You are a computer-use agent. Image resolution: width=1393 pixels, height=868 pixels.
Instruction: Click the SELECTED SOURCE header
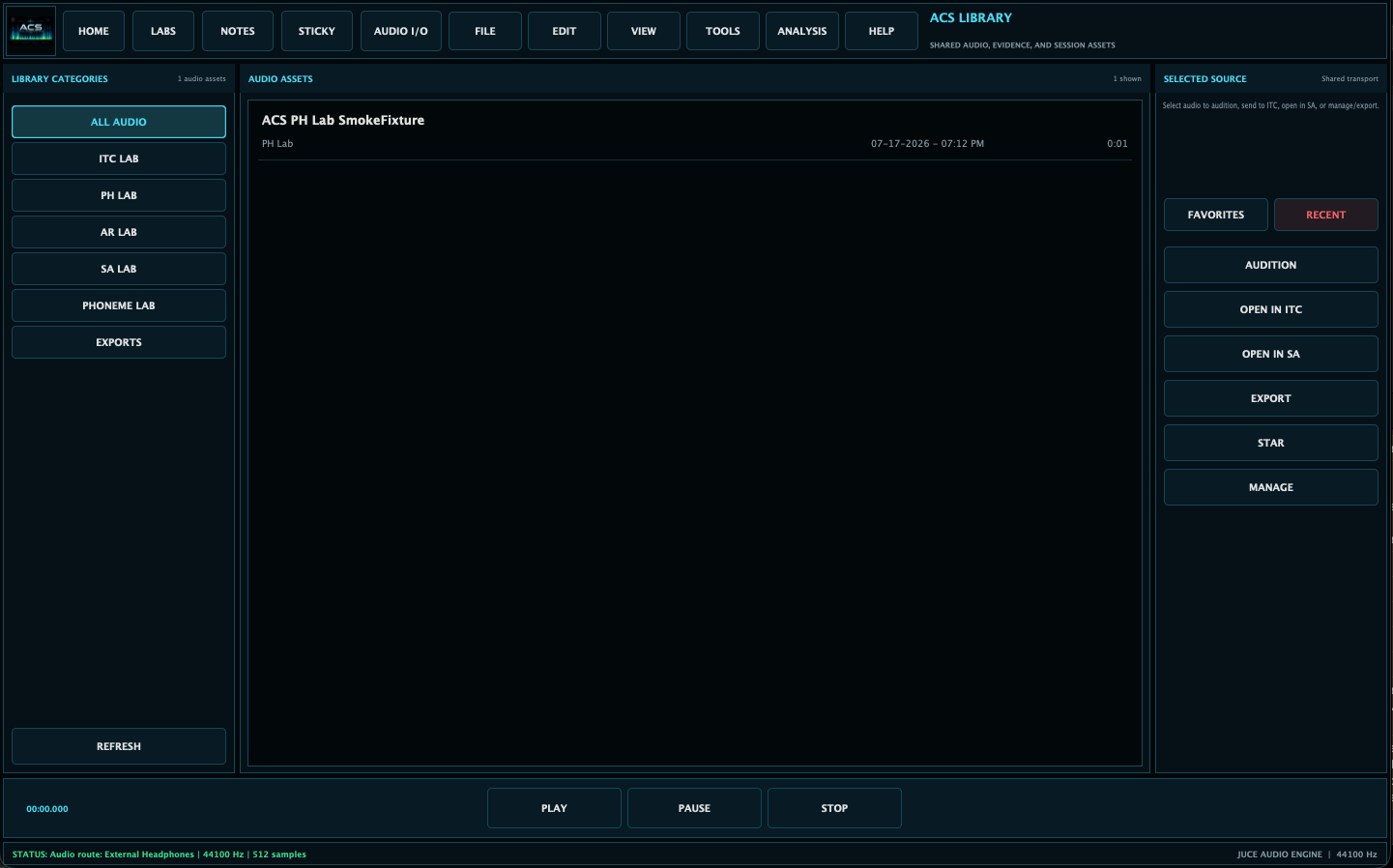point(1205,79)
